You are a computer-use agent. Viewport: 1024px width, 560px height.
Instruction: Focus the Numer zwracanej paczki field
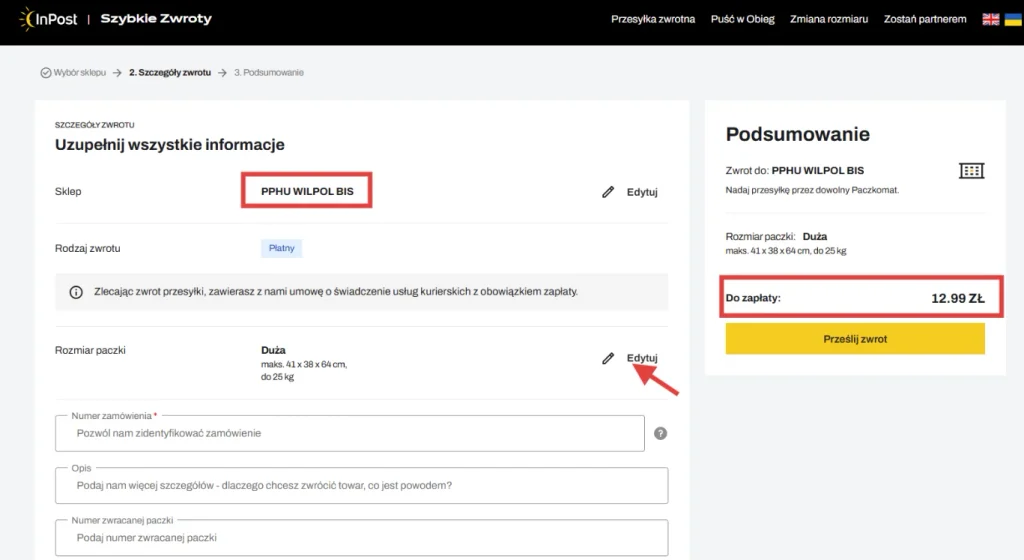(x=361, y=538)
